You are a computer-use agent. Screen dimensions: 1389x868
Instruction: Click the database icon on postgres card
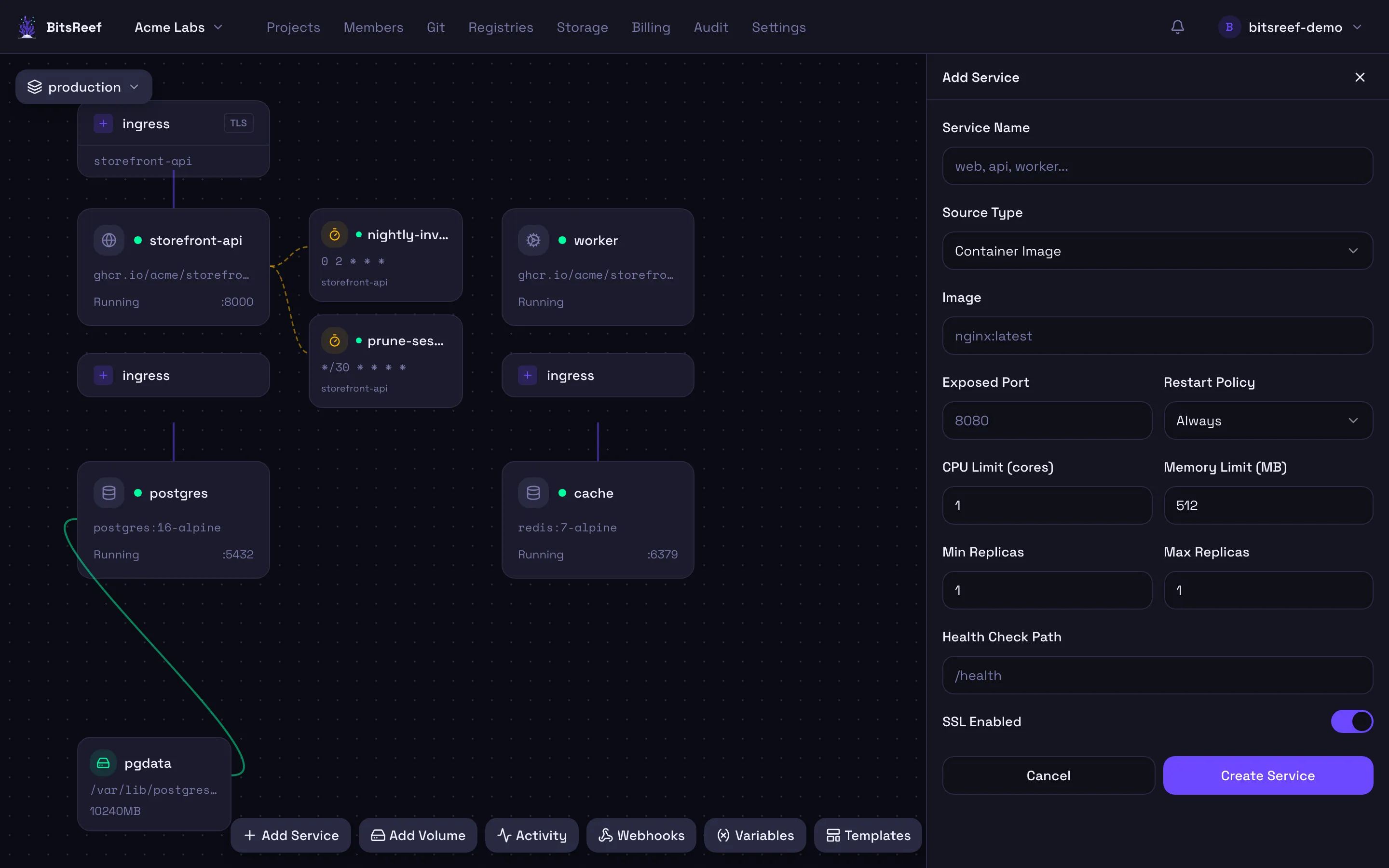click(x=109, y=492)
